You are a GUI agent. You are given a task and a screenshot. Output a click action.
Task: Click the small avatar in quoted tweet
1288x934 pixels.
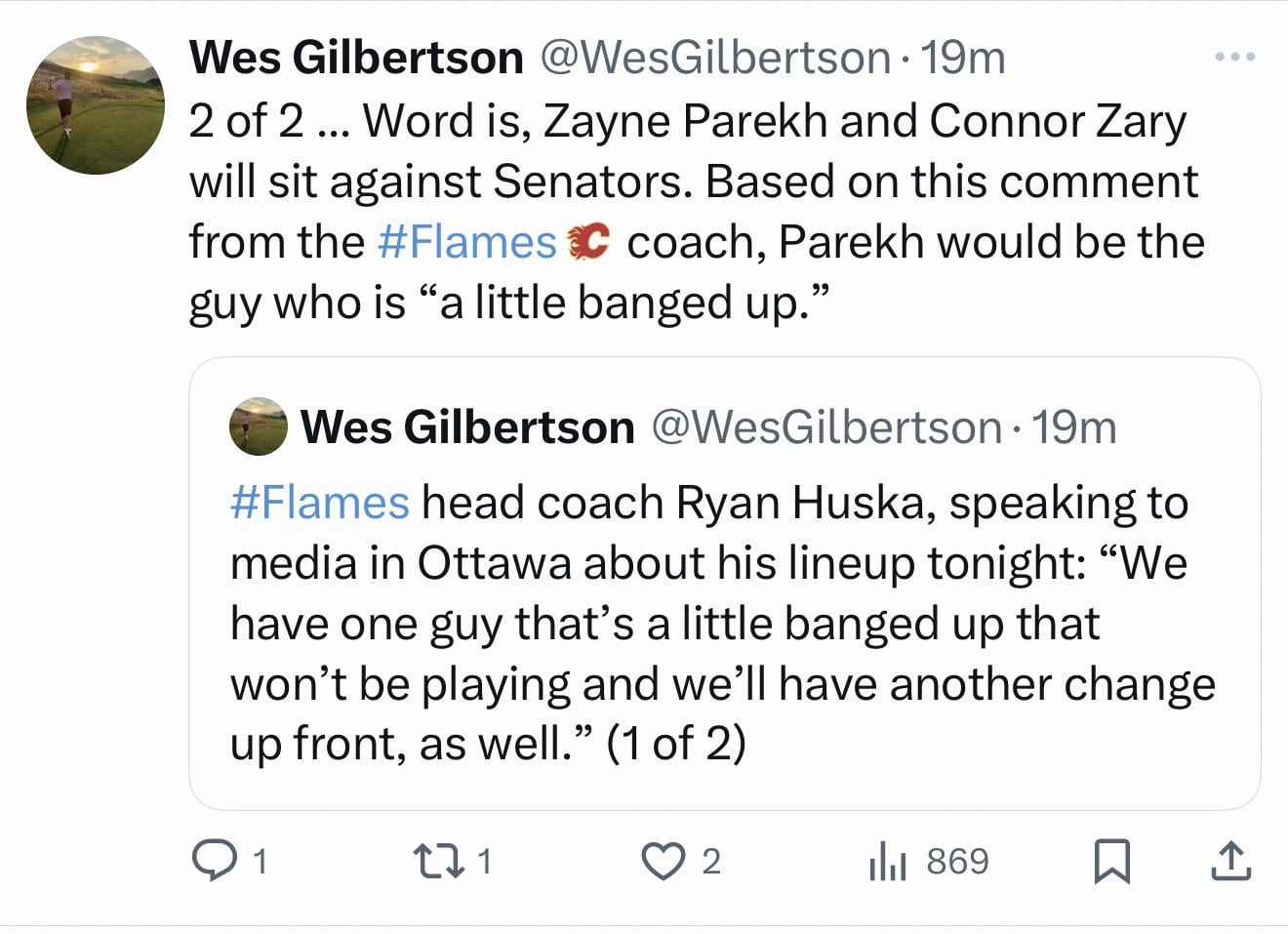click(259, 426)
